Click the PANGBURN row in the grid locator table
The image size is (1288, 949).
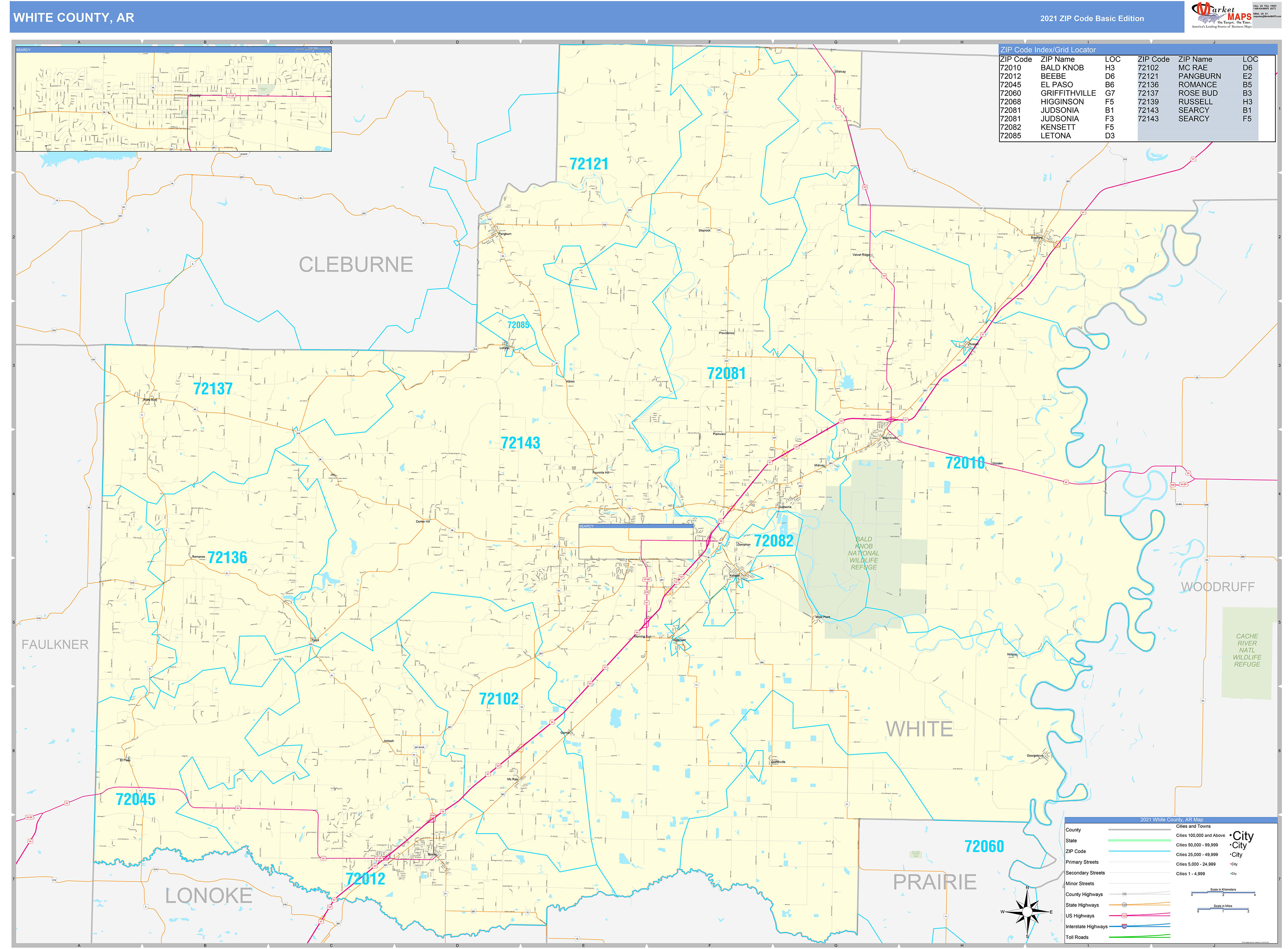click(1200, 76)
